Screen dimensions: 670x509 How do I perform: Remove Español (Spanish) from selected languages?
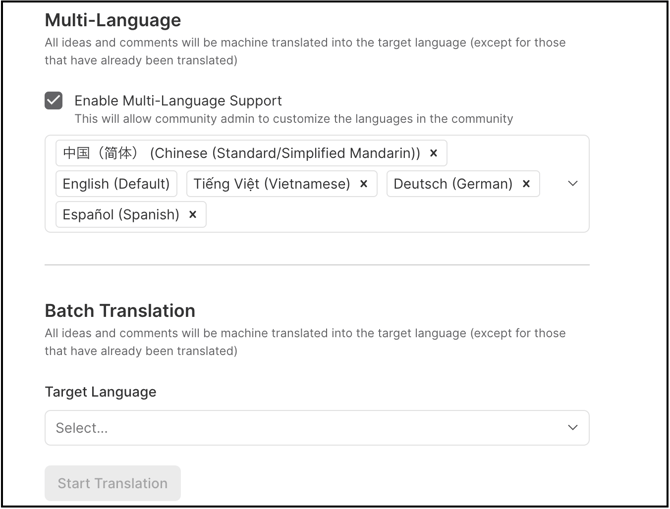(x=193, y=215)
